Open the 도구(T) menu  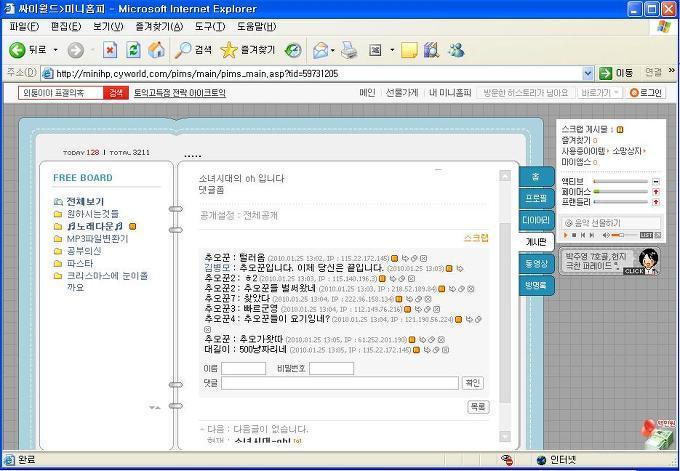tap(210, 27)
